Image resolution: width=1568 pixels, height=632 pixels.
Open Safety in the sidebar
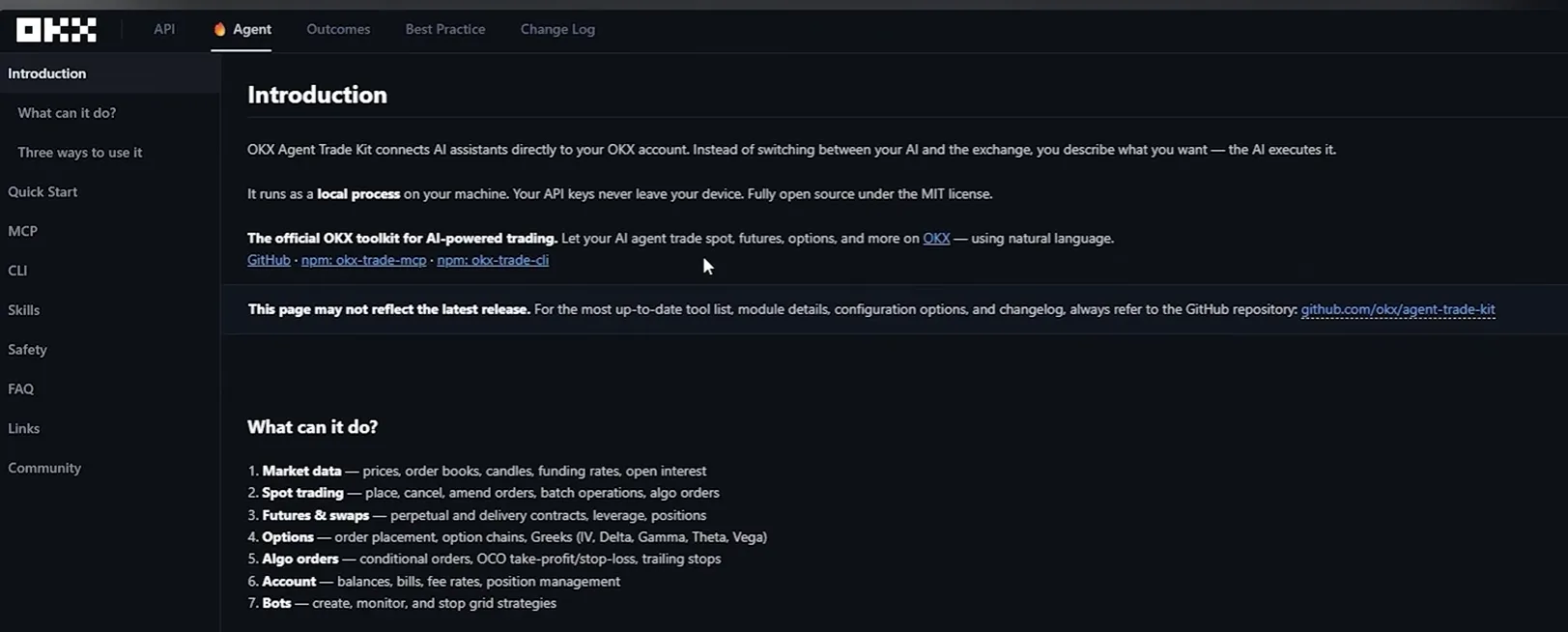[27, 350]
